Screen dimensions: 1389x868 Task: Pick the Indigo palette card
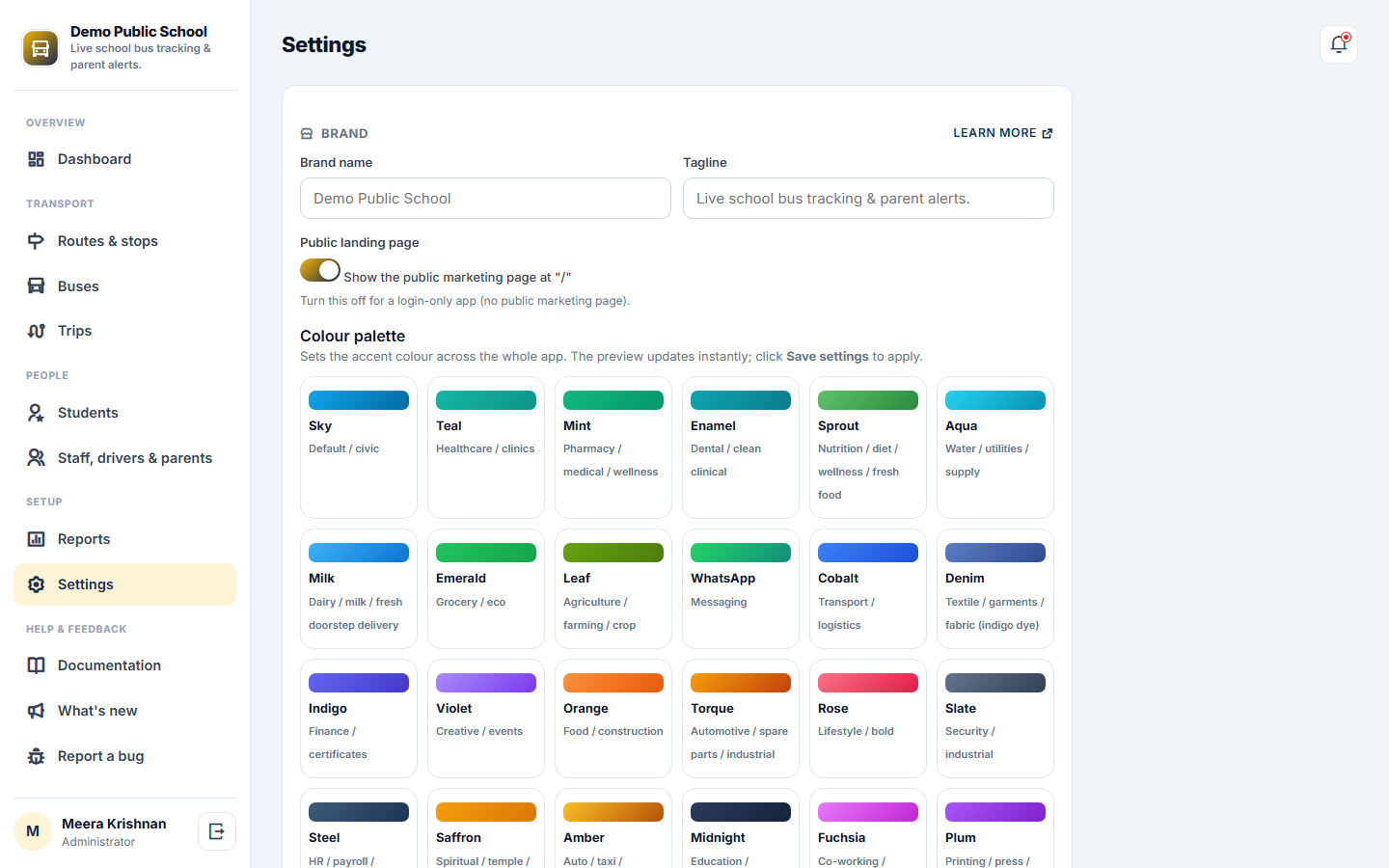coord(359,719)
